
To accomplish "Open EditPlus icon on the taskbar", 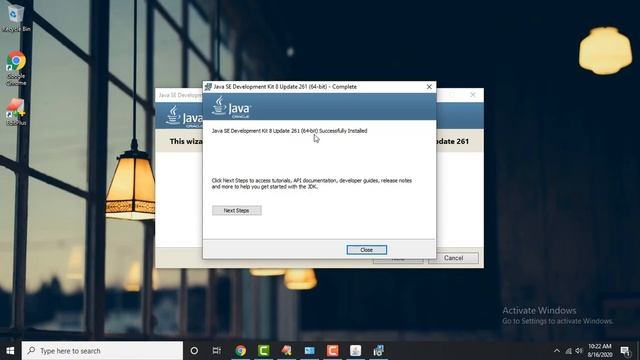I will (287, 351).
